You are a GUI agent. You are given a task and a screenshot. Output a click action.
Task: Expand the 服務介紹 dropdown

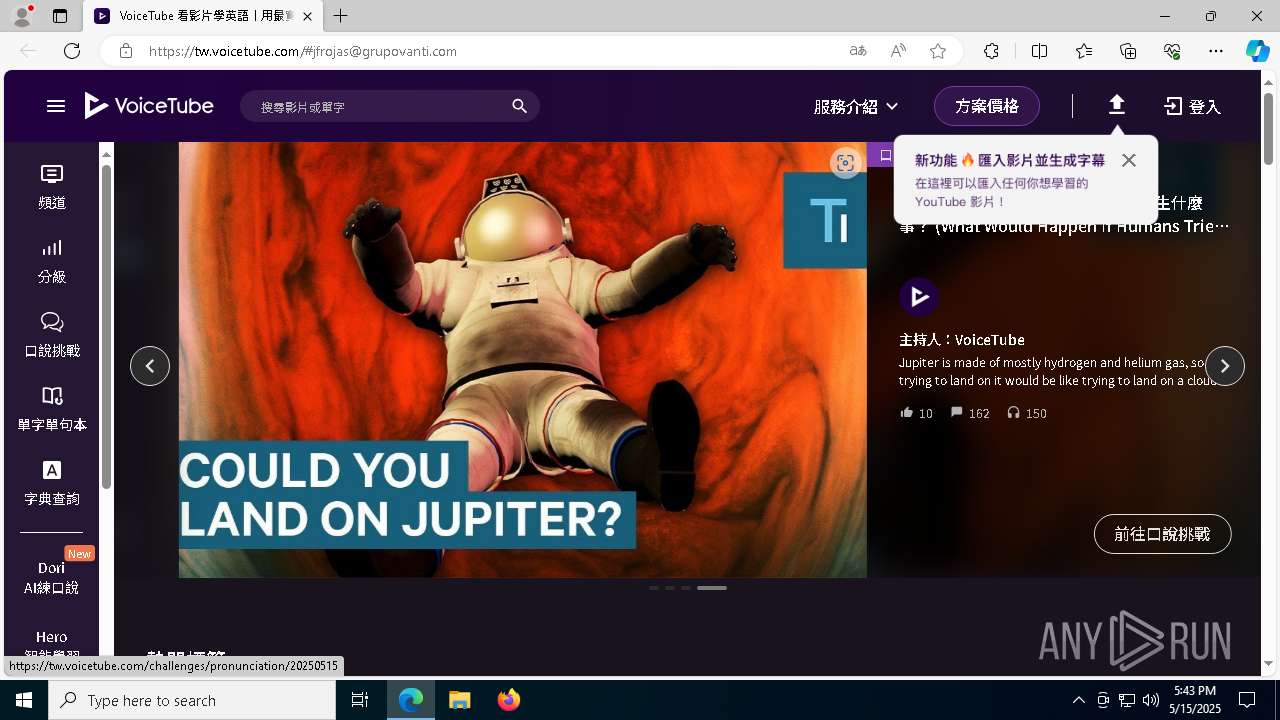[856, 106]
